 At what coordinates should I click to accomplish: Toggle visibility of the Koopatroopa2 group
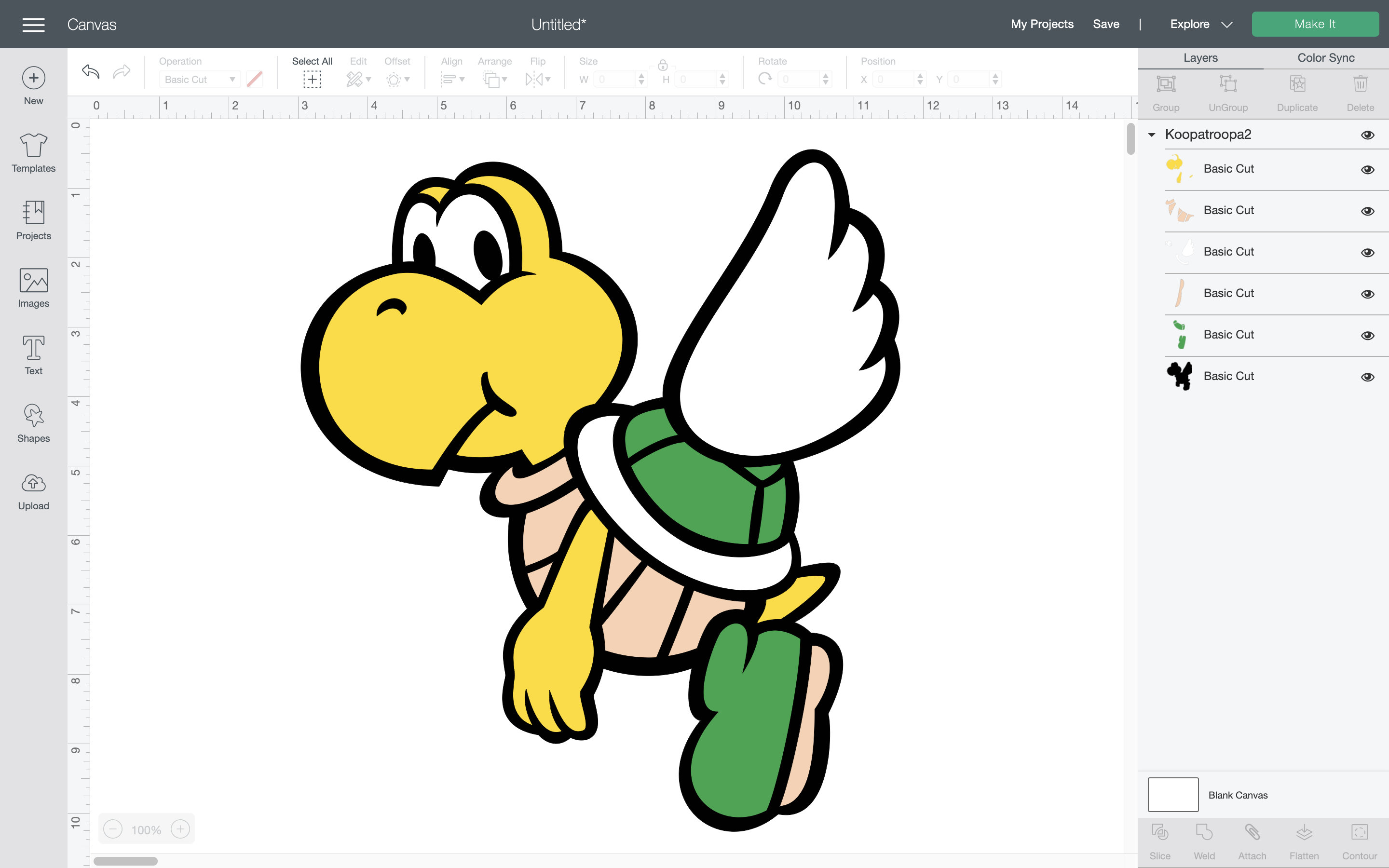[1368, 135]
